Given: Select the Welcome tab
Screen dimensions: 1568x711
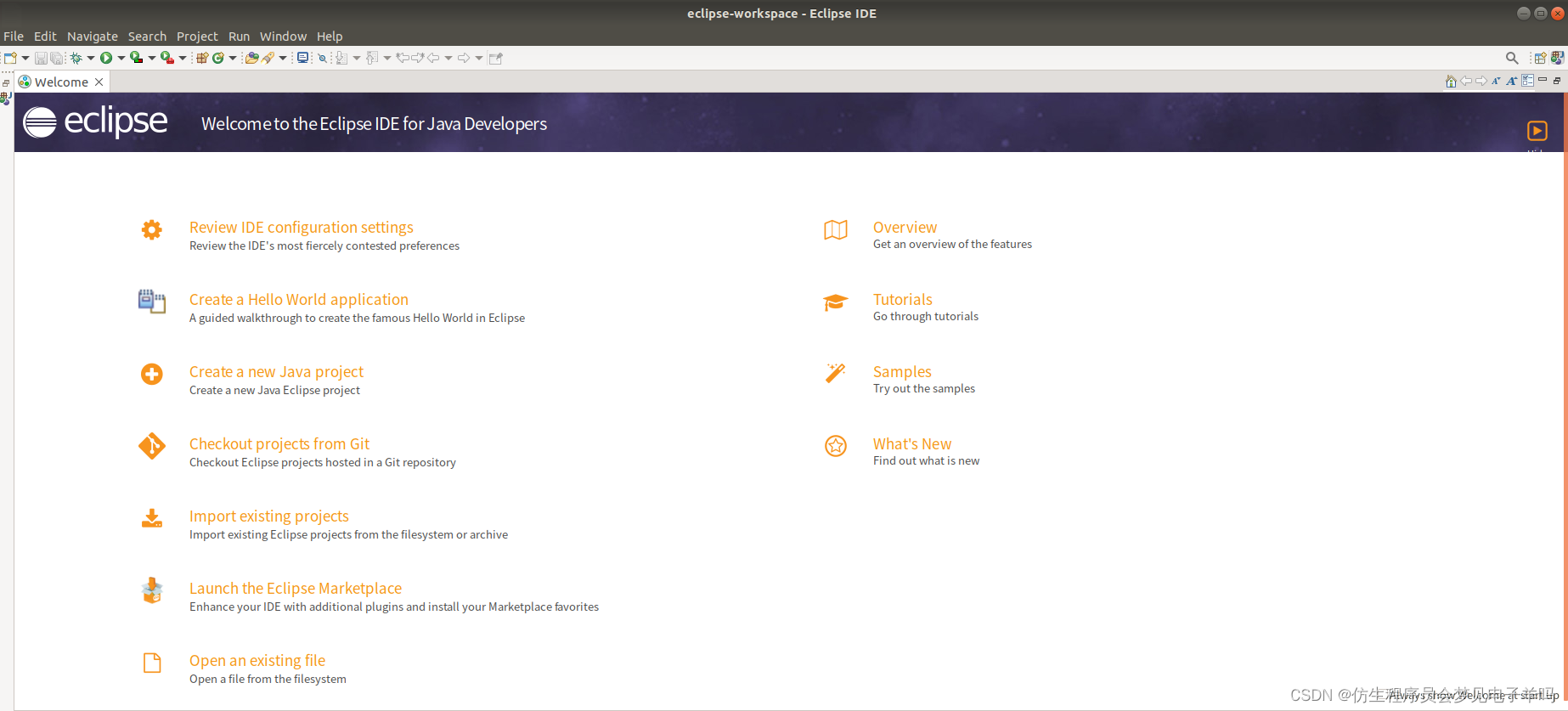Looking at the screenshot, I should [x=61, y=82].
